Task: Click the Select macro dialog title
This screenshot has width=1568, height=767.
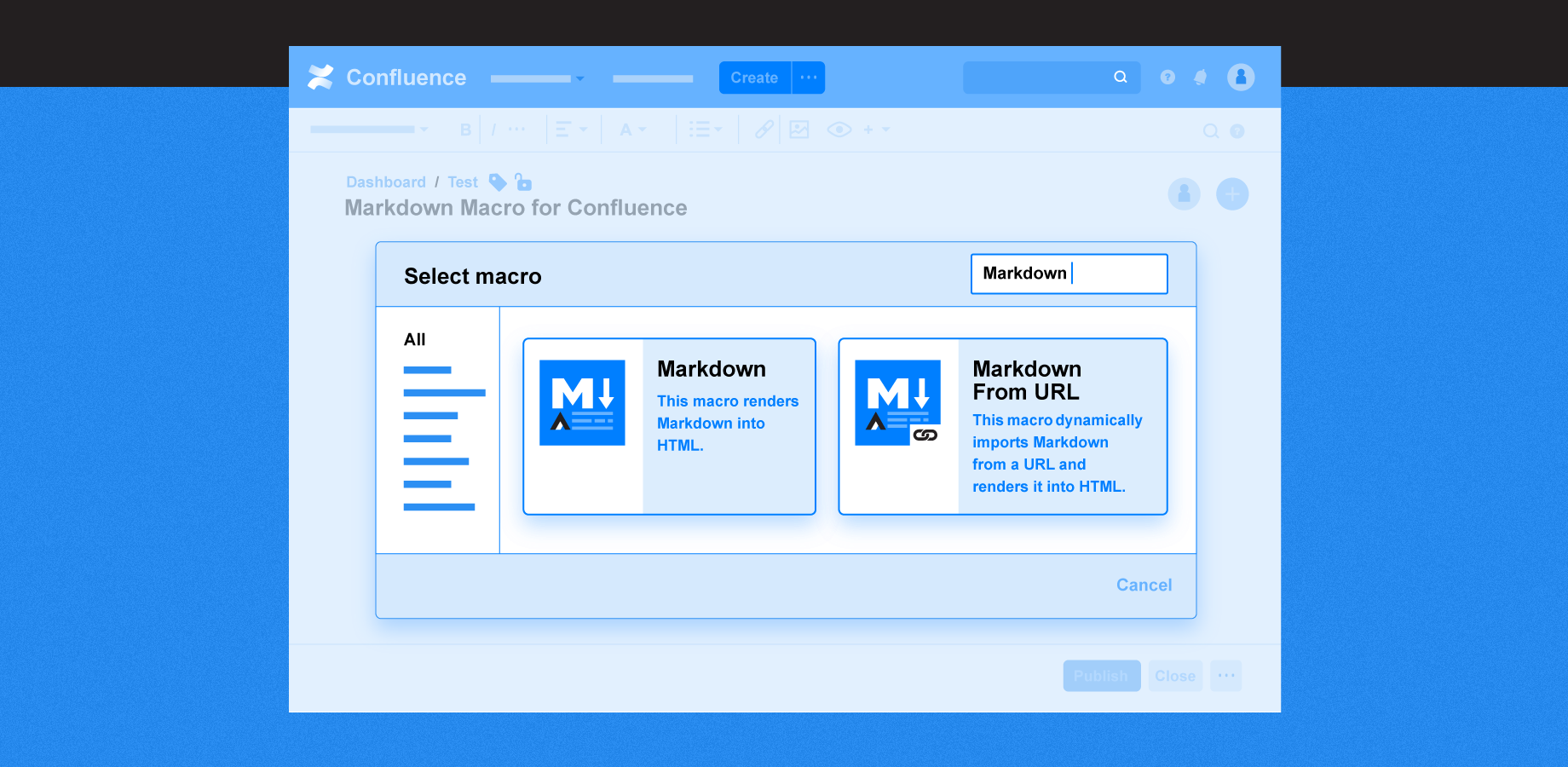Action: coord(473,276)
